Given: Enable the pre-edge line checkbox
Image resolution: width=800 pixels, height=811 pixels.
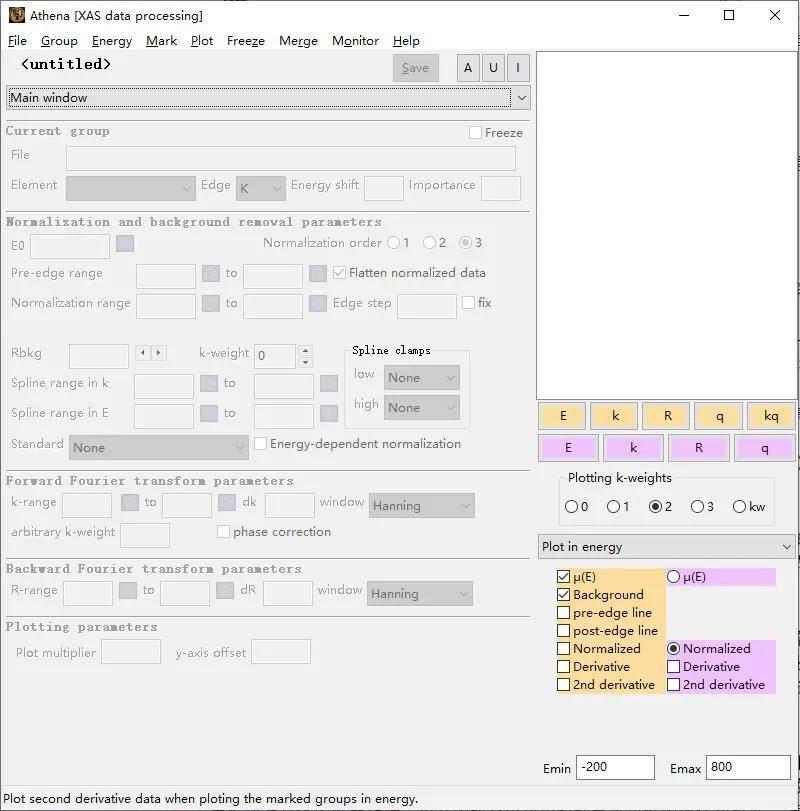Looking at the screenshot, I should point(564,613).
